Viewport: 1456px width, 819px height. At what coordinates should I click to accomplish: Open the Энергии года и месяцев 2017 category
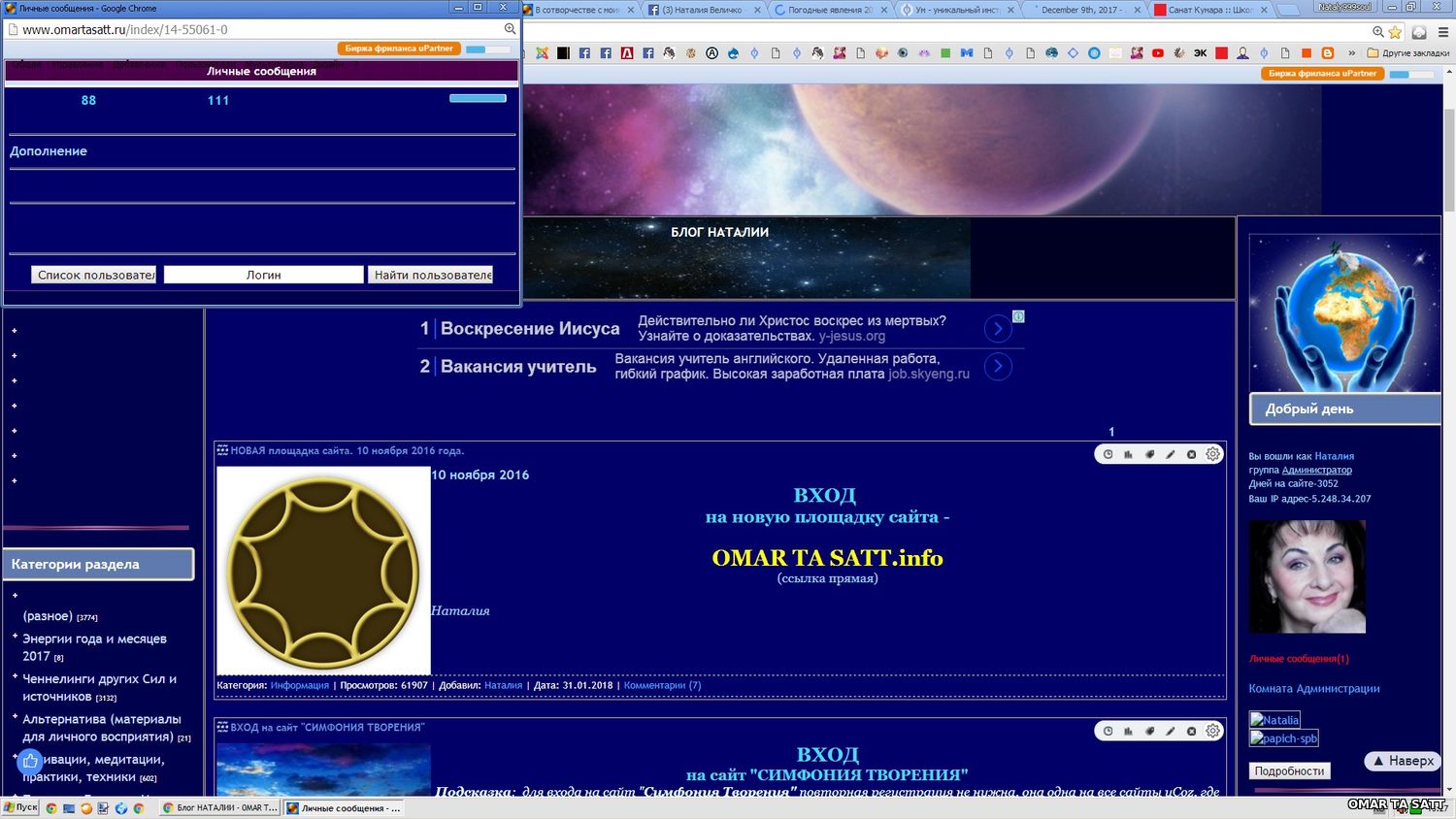[94, 647]
